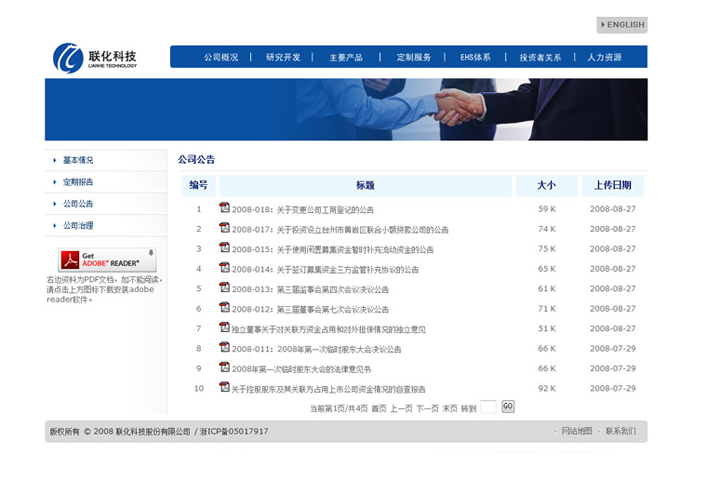Click the Get Adobe Reader download badge
Viewport: 720px width, 480px height.
click(x=107, y=259)
